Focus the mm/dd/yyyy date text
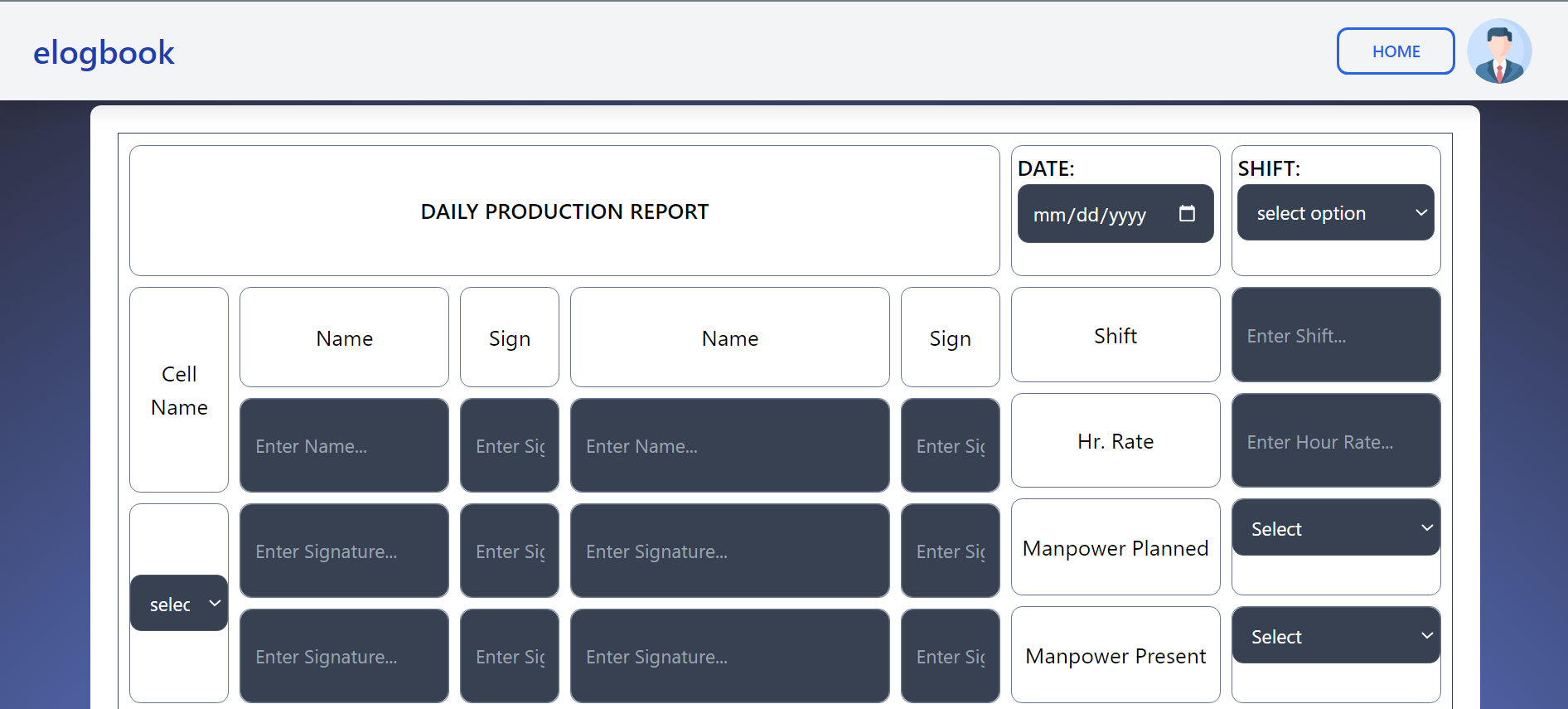 tap(1089, 215)
